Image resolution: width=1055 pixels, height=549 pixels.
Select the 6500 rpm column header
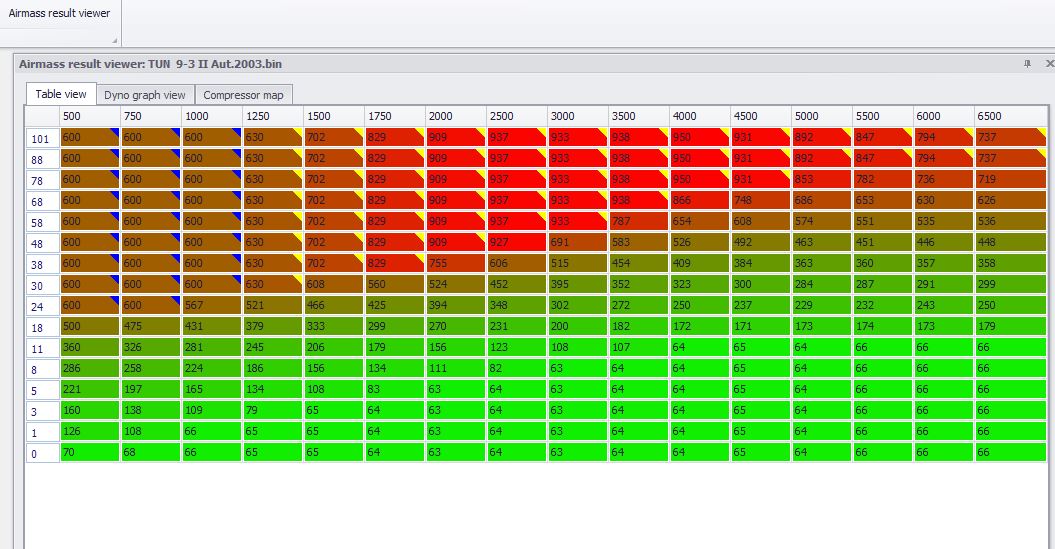pyautogui.click(x=1011, y=116)
